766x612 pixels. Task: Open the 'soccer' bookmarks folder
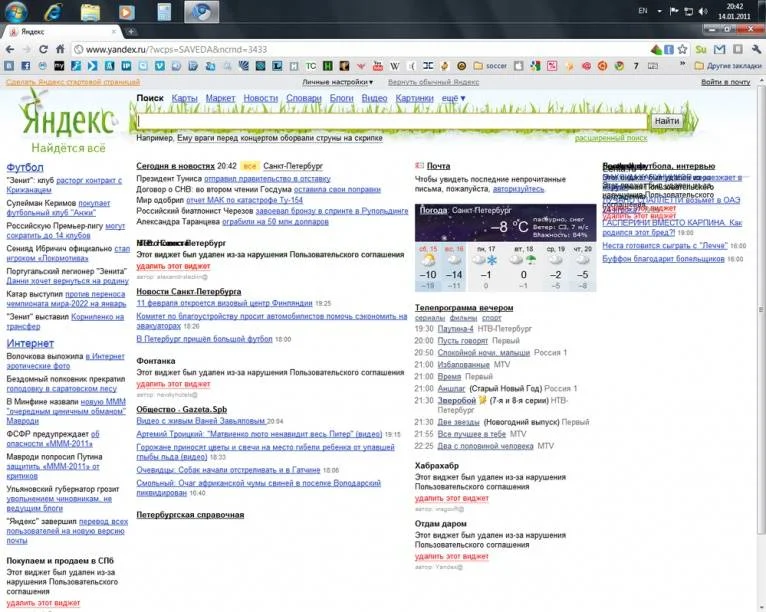pyautogui.click(x=490, y=65)
